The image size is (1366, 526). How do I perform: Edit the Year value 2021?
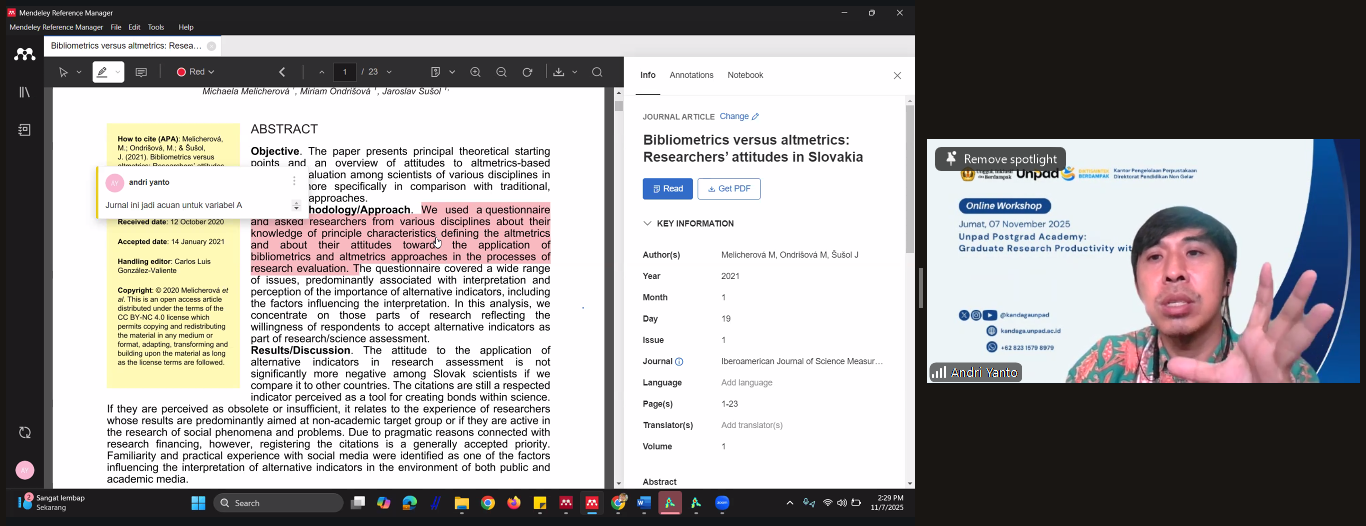(730, 276)
